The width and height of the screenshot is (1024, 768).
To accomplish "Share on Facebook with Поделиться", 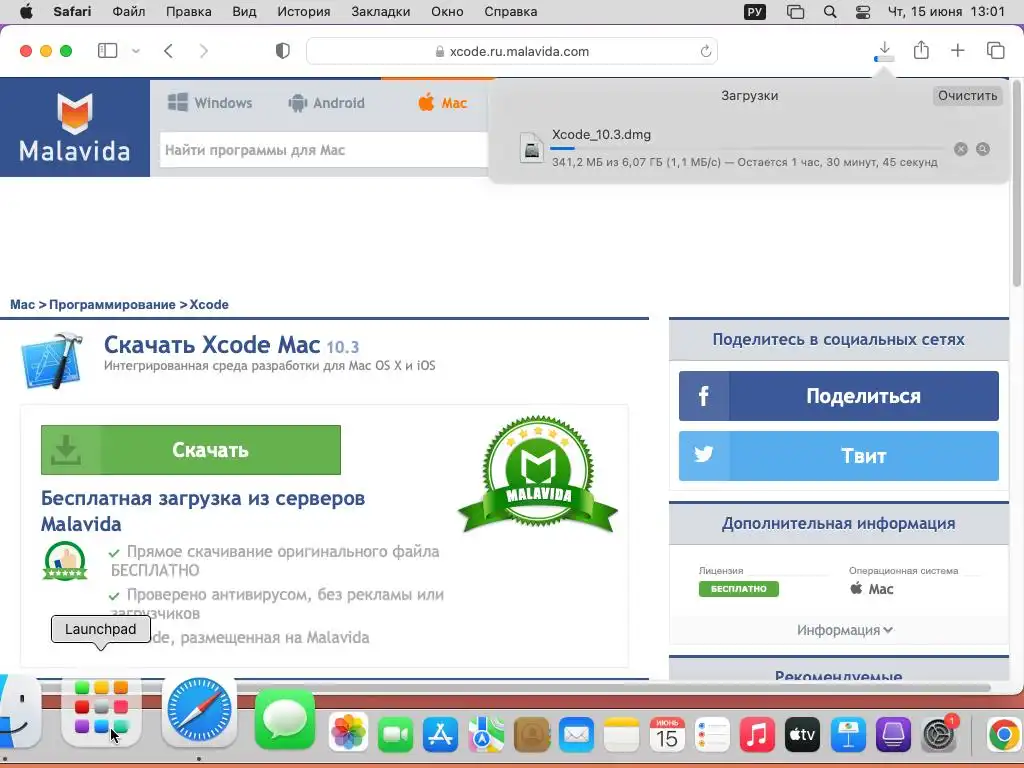I will click(839, 396).
